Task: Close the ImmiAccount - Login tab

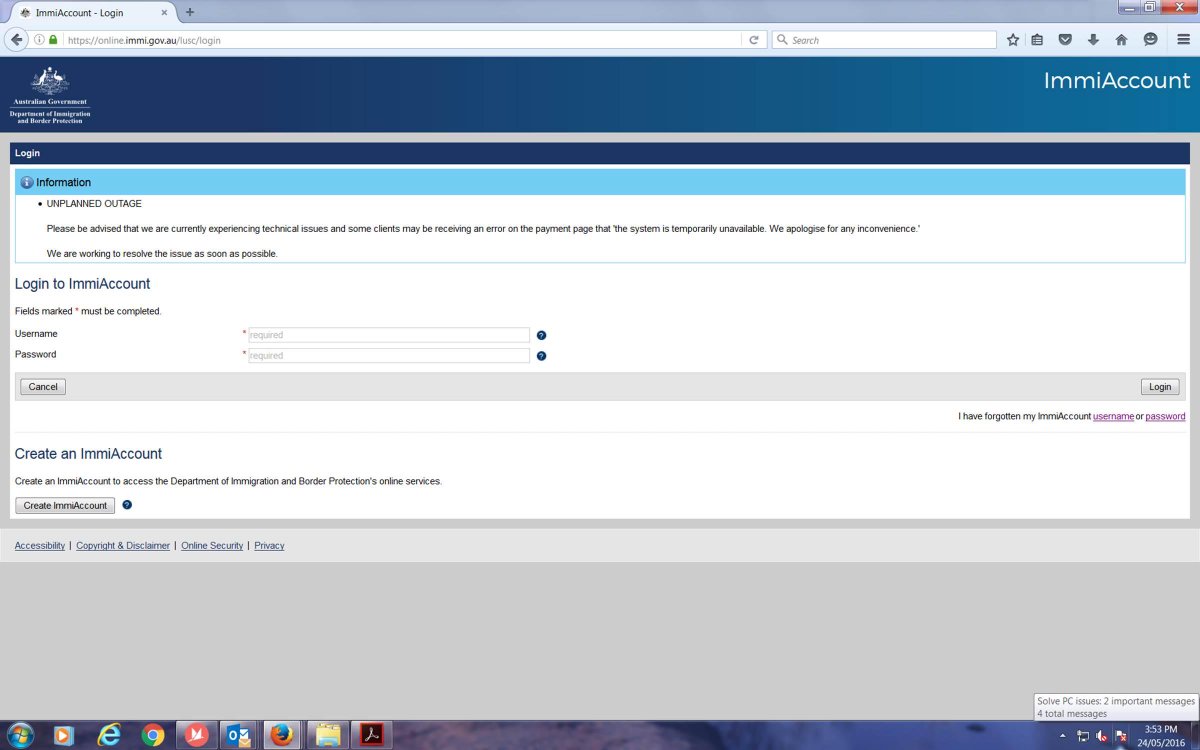Action: point(165,12)
